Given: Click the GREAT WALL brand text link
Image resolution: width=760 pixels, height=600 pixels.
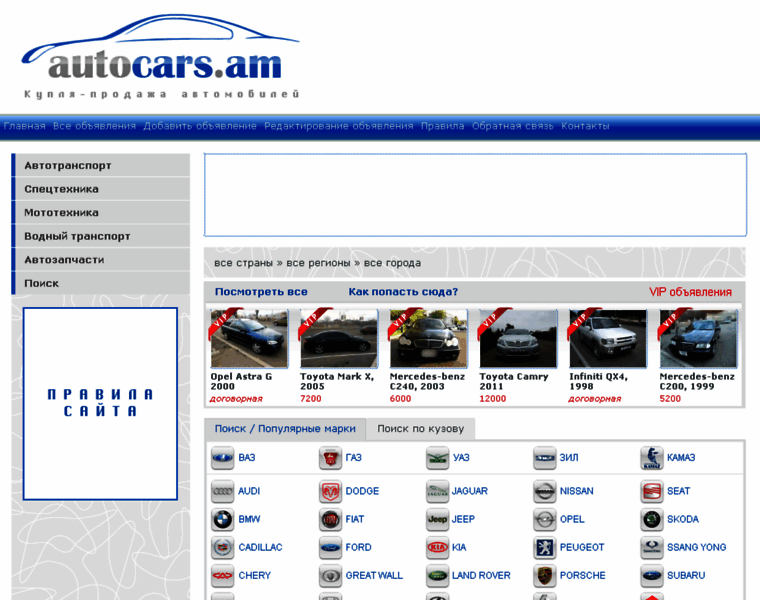Looking at the screenshot, I should (374, 576).
